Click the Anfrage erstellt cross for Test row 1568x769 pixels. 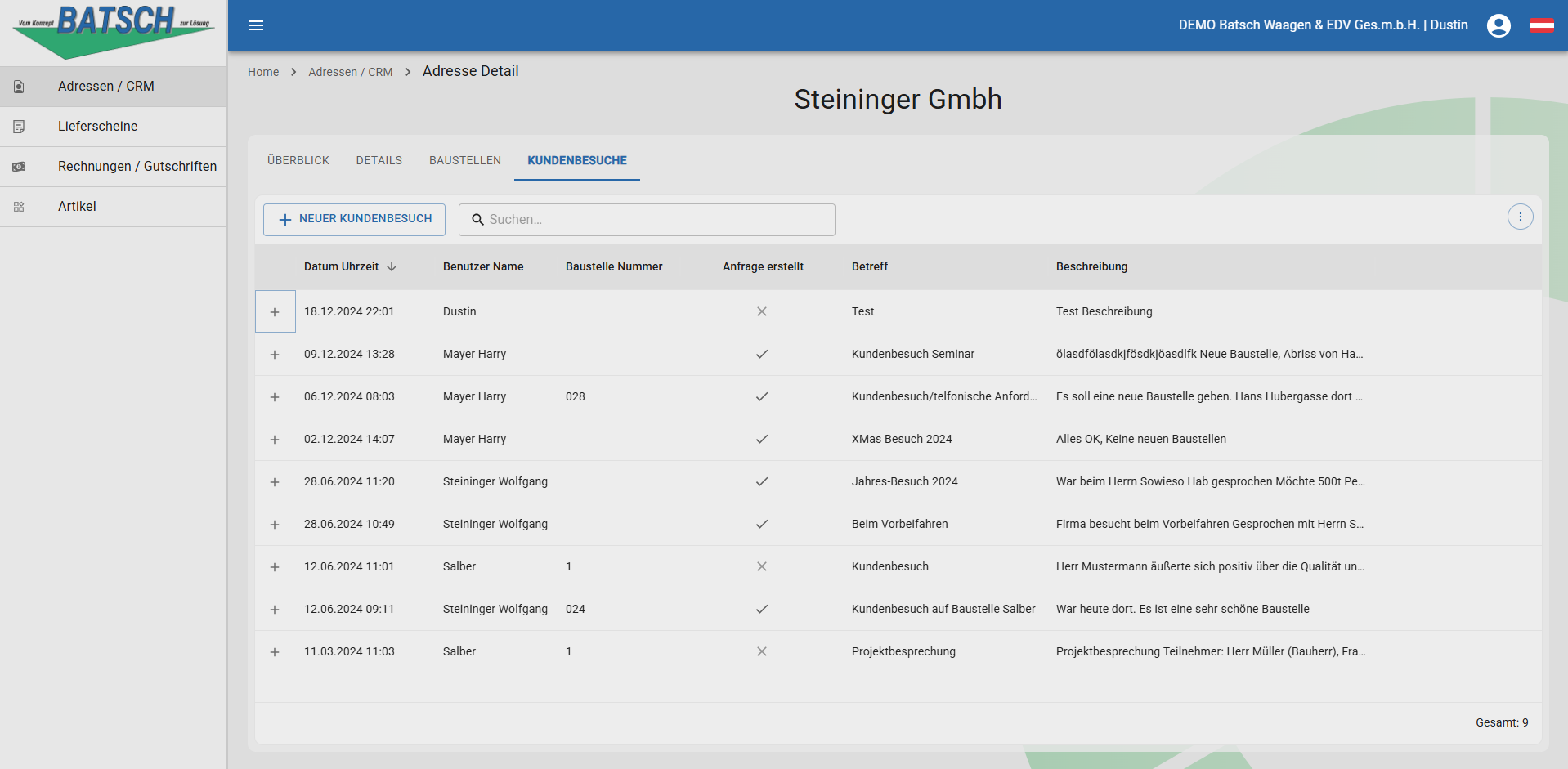[x=762, y=311]
